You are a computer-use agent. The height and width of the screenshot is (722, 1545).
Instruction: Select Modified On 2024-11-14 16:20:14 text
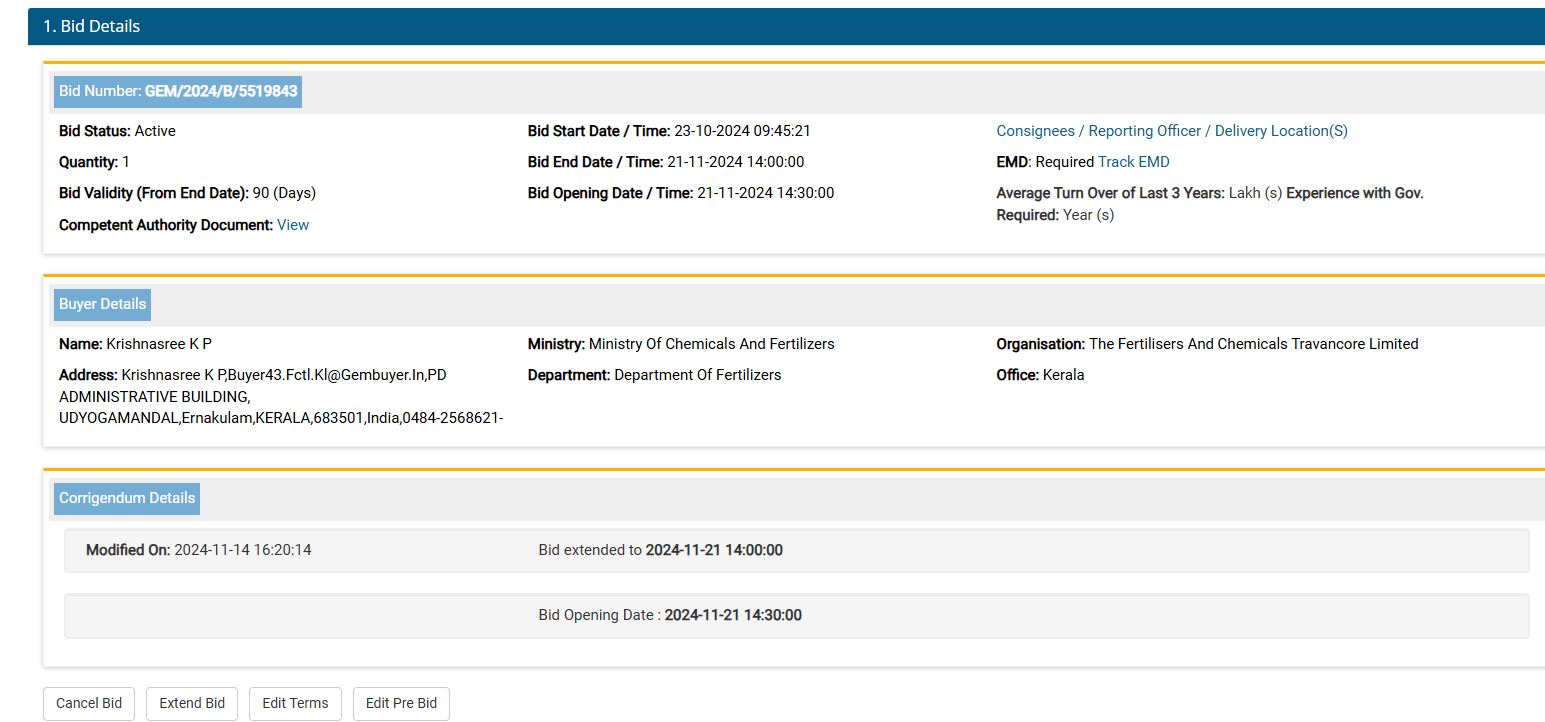tap(198, 550)
